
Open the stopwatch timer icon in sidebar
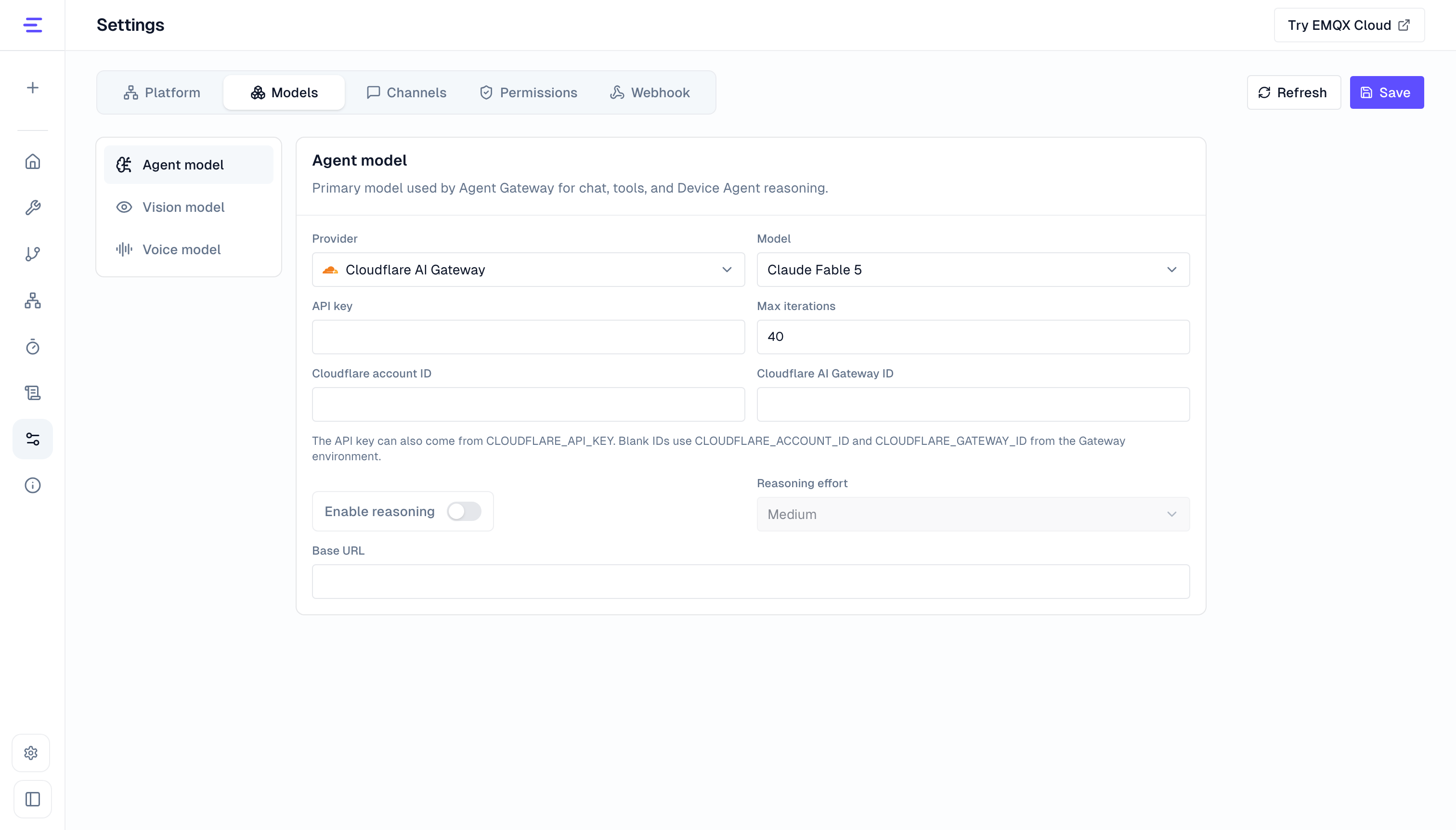coord(32,347)
